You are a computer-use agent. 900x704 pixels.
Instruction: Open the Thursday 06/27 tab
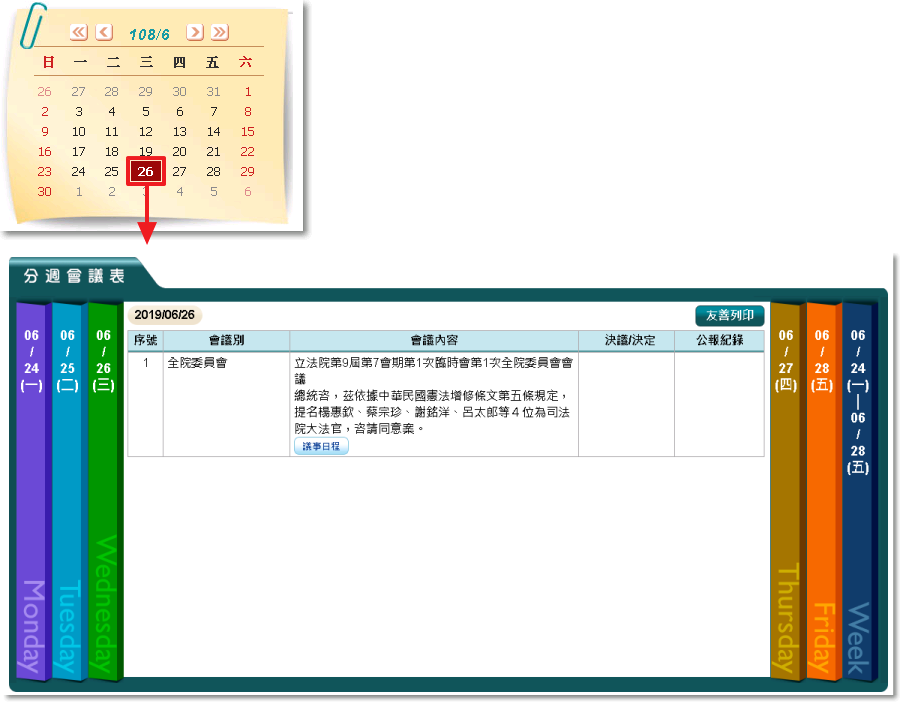click(786, 490)
